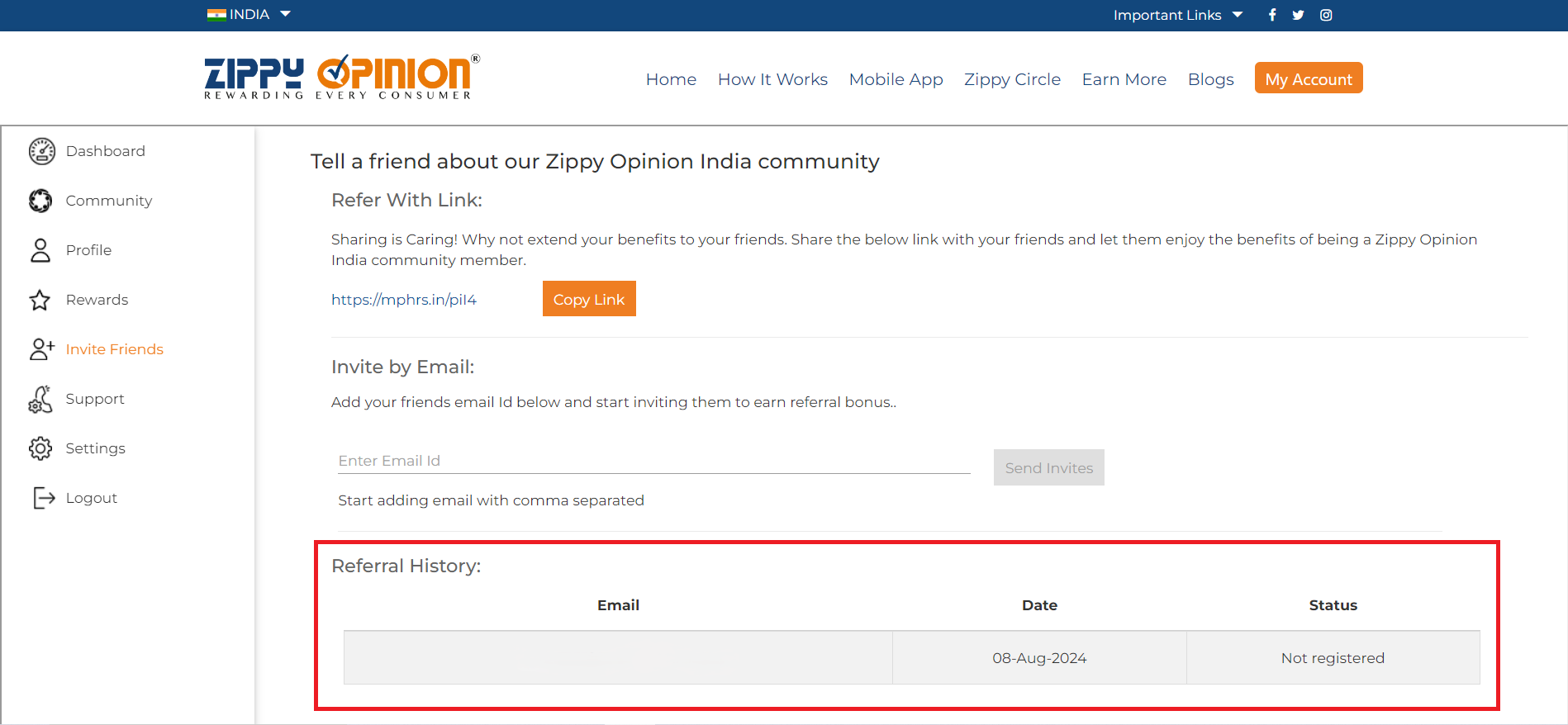The height and width of the screenshot is (725, 1568).
Task: Click the Community sidebar icon
Action: point(40,201)
